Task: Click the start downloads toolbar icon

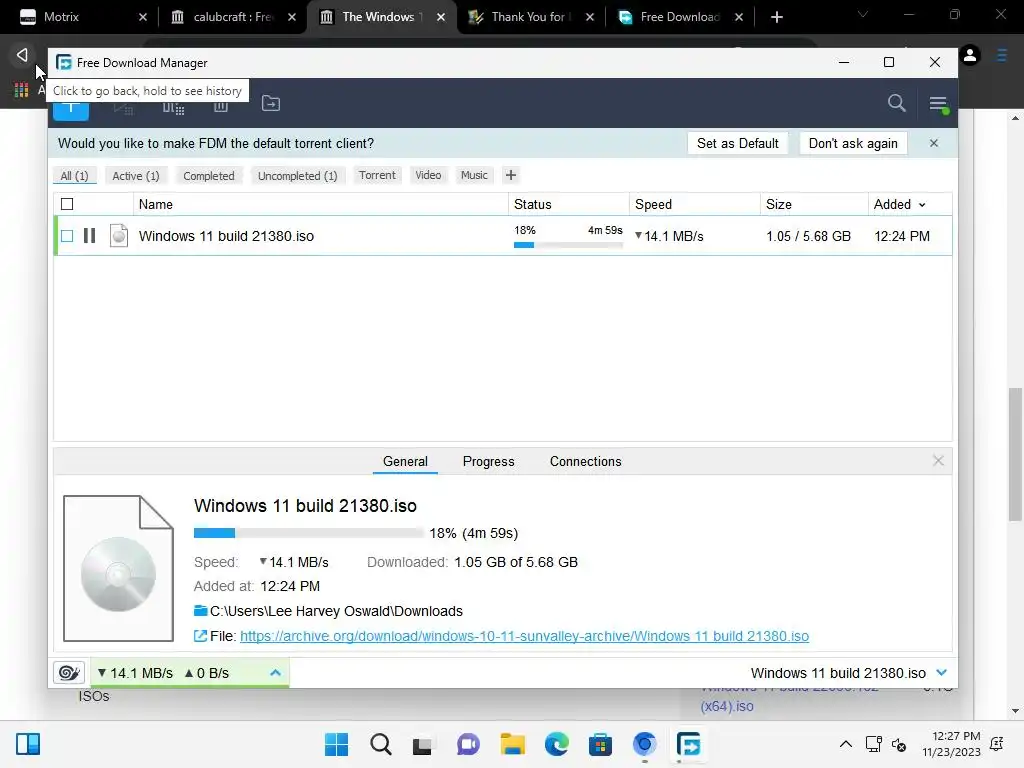Action: [123, 108]
